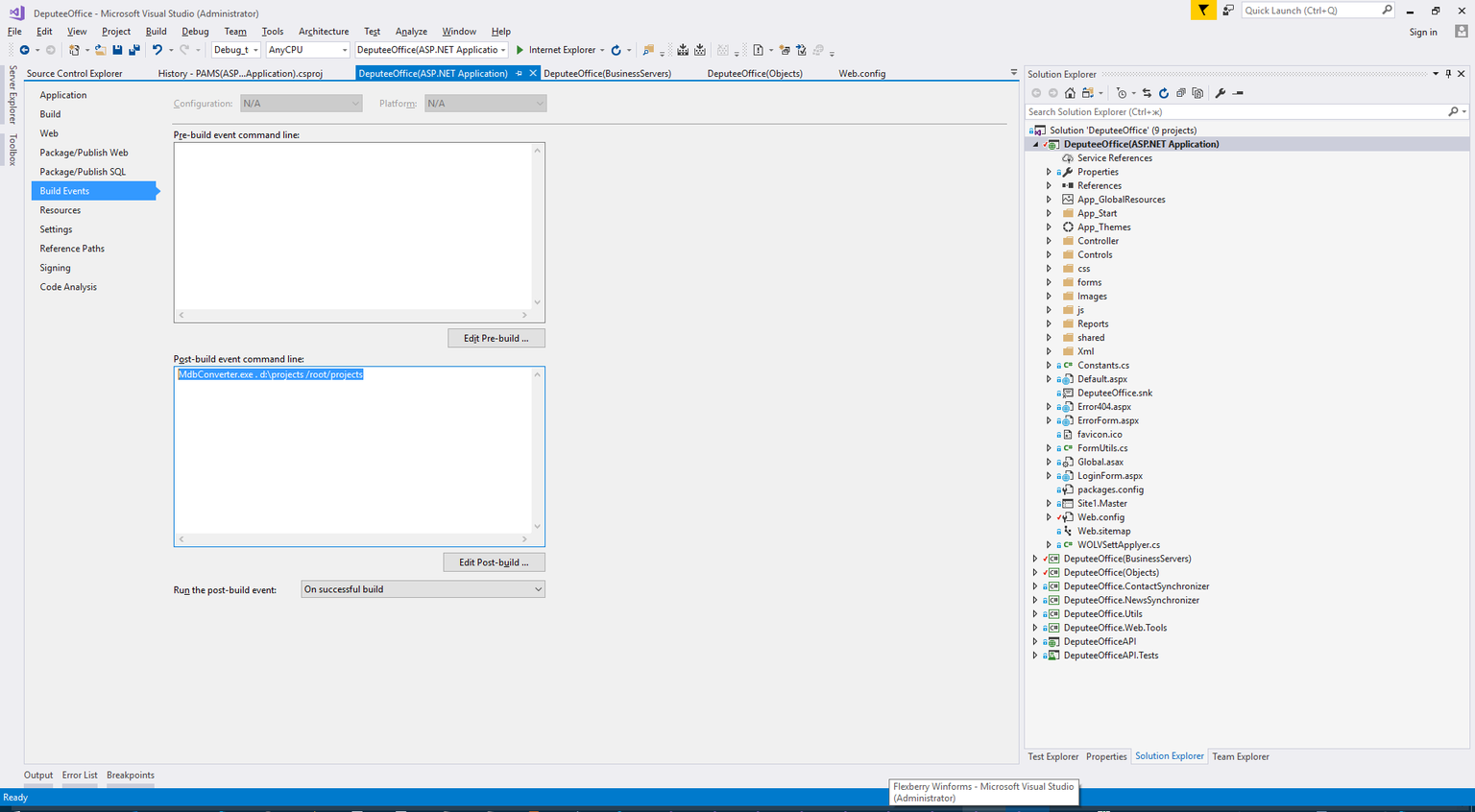Open the Analyze menu

pos(411,32)
